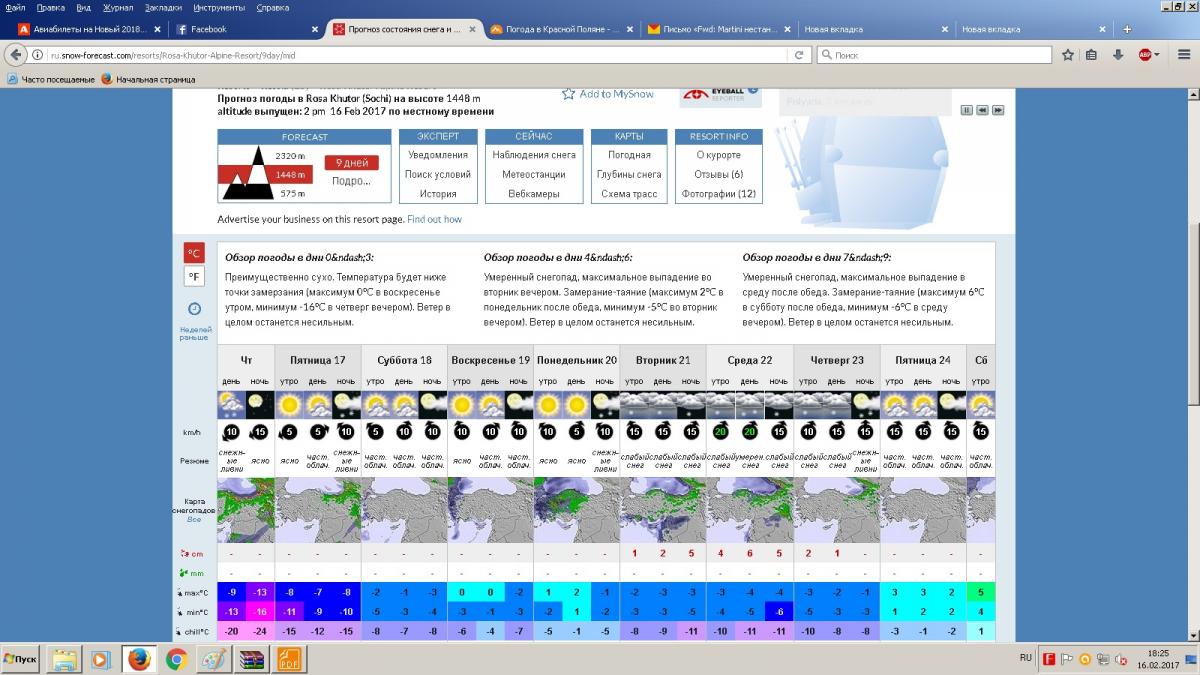Open the Журнал menu
The height and width of the screenshot is (675, 1200).
(x=118, y=7)
